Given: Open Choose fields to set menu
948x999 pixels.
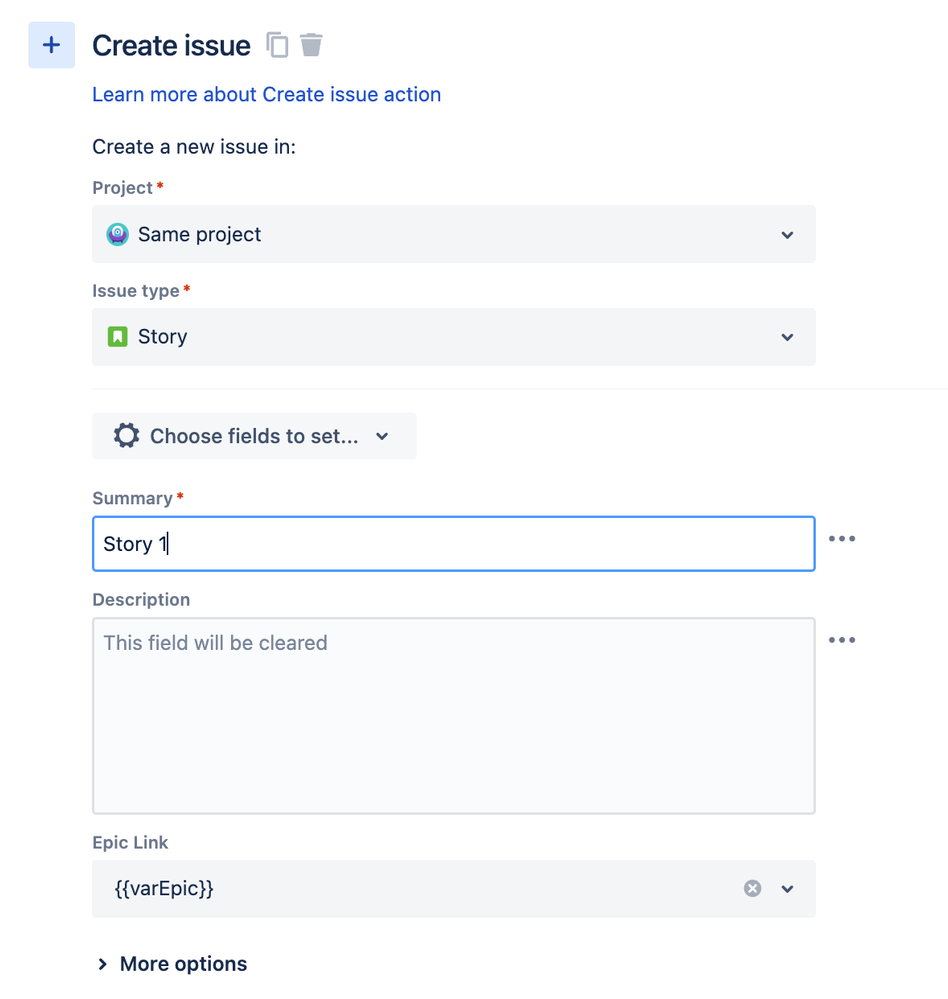Looking at the screenshot, I should [254, 436].
